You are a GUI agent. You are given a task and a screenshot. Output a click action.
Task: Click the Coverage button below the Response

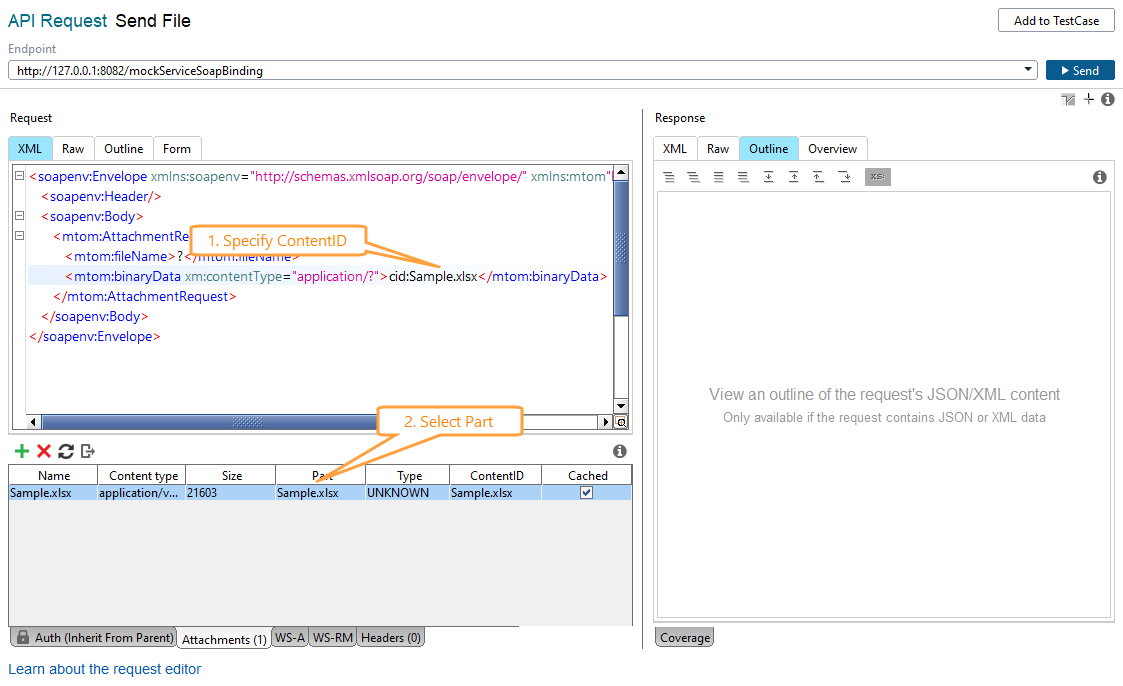tap(683, 637)
